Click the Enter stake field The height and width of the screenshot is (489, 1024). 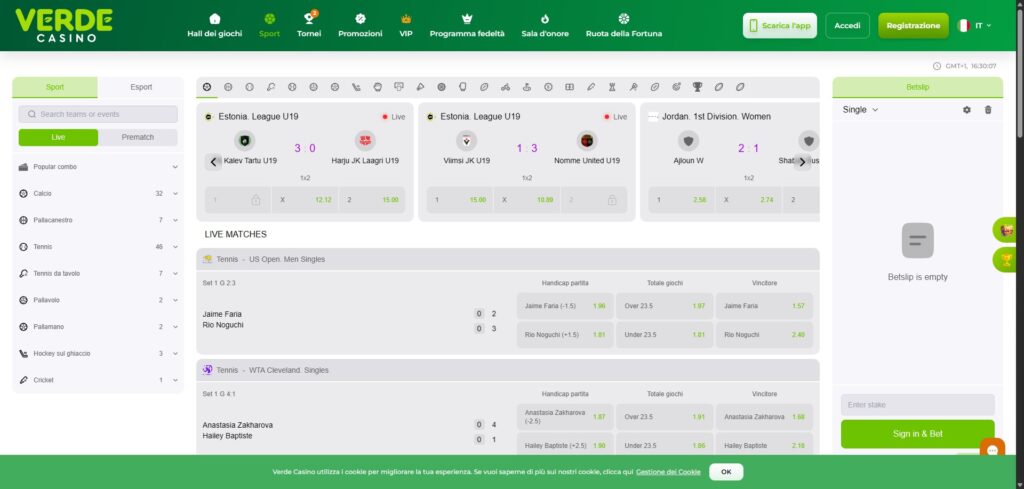[918, 405]
